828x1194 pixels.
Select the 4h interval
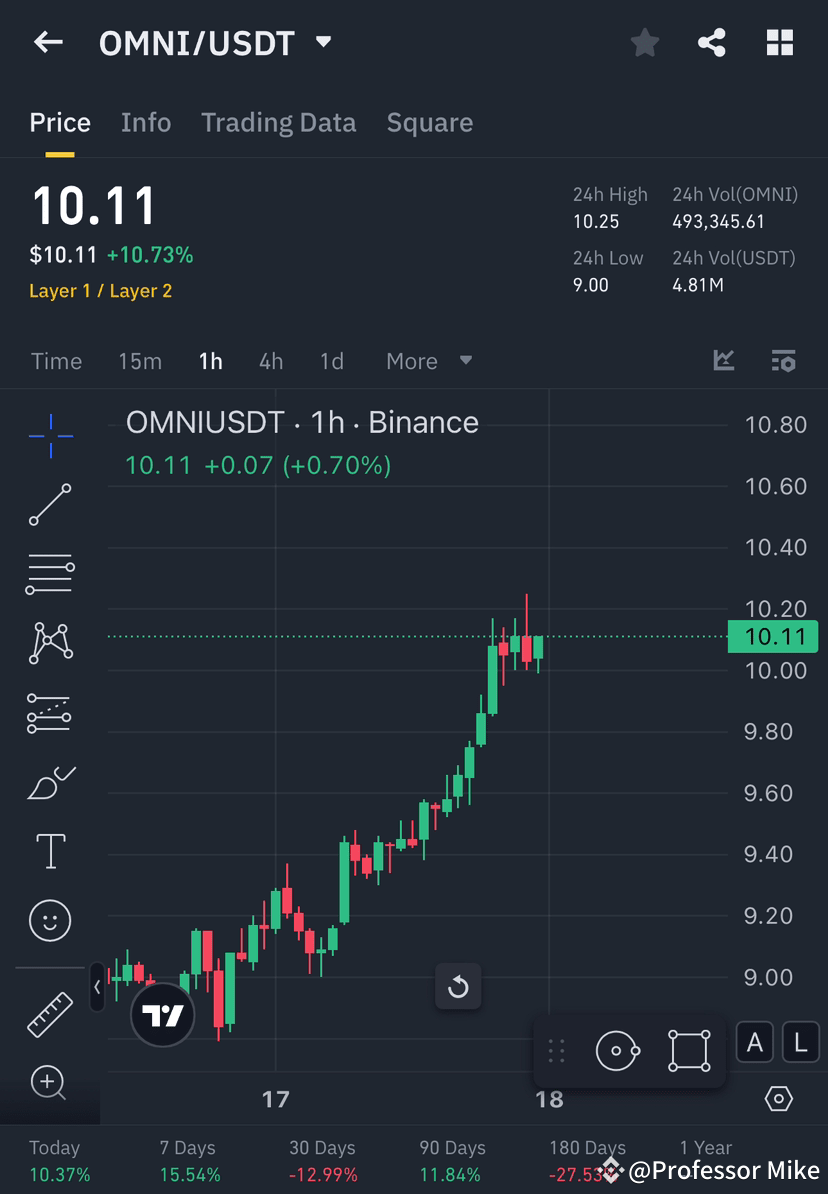click(271, 361)
